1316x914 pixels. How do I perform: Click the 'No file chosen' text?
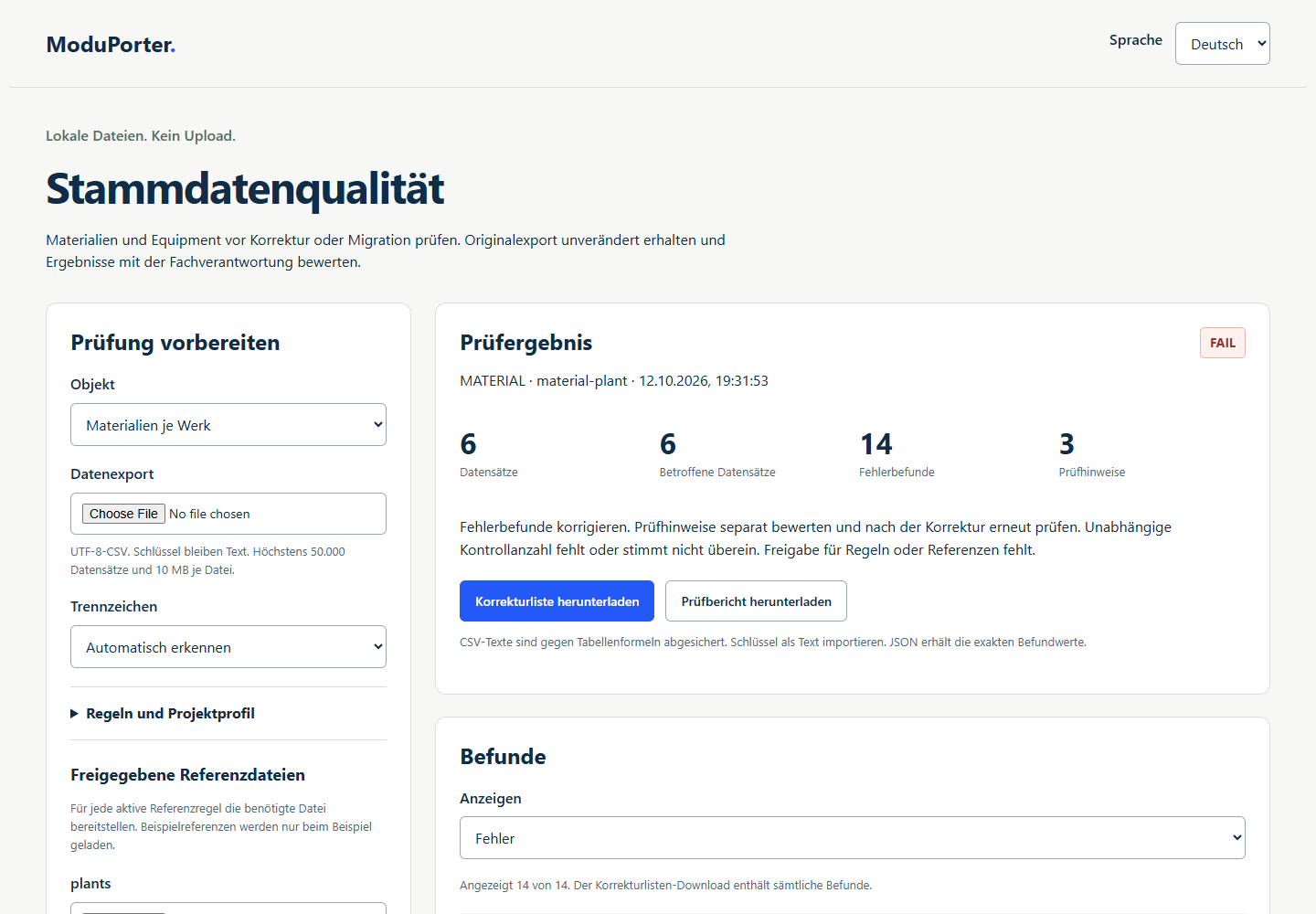(209, 514)
